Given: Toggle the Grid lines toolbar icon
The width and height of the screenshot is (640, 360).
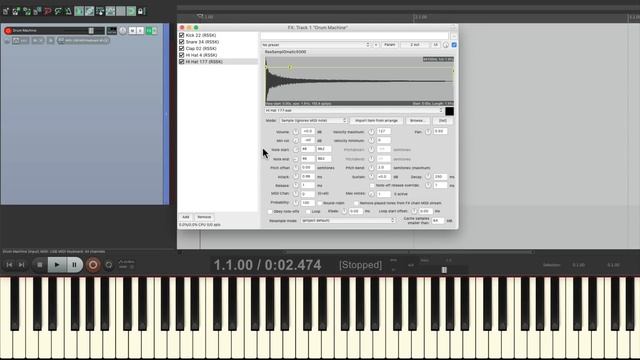Looking at the screenshot, I should 120,11.
